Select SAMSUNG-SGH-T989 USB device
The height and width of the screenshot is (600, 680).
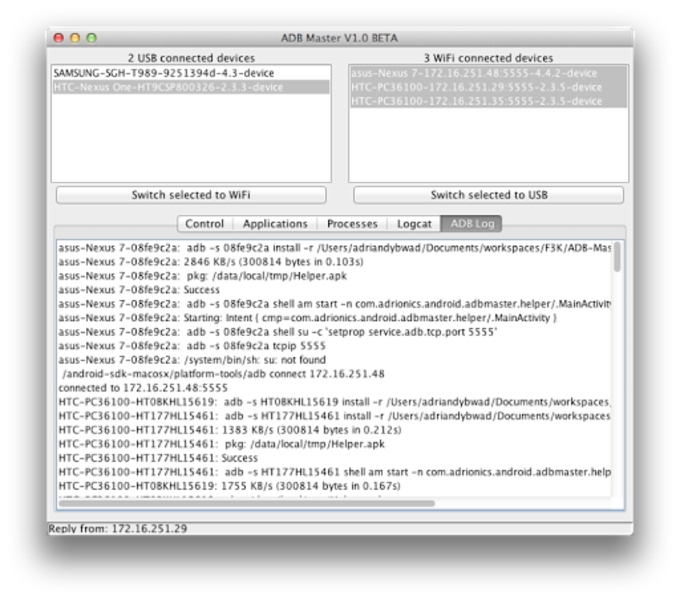[191, 73]
